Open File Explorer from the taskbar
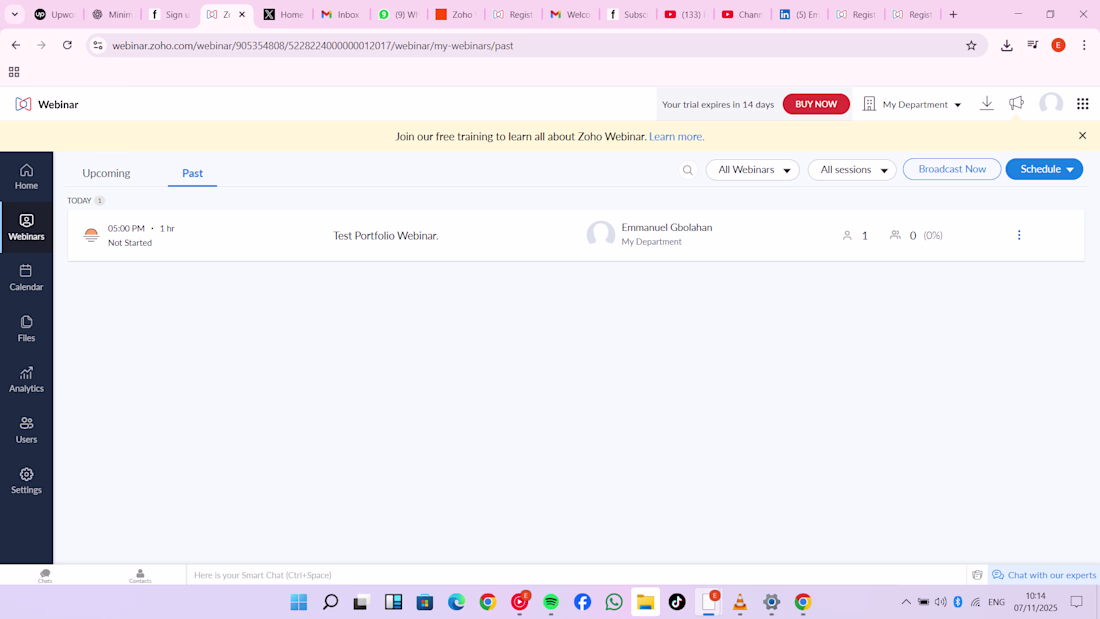Screen dimensions: 1100x619 [x=645, y=602]
